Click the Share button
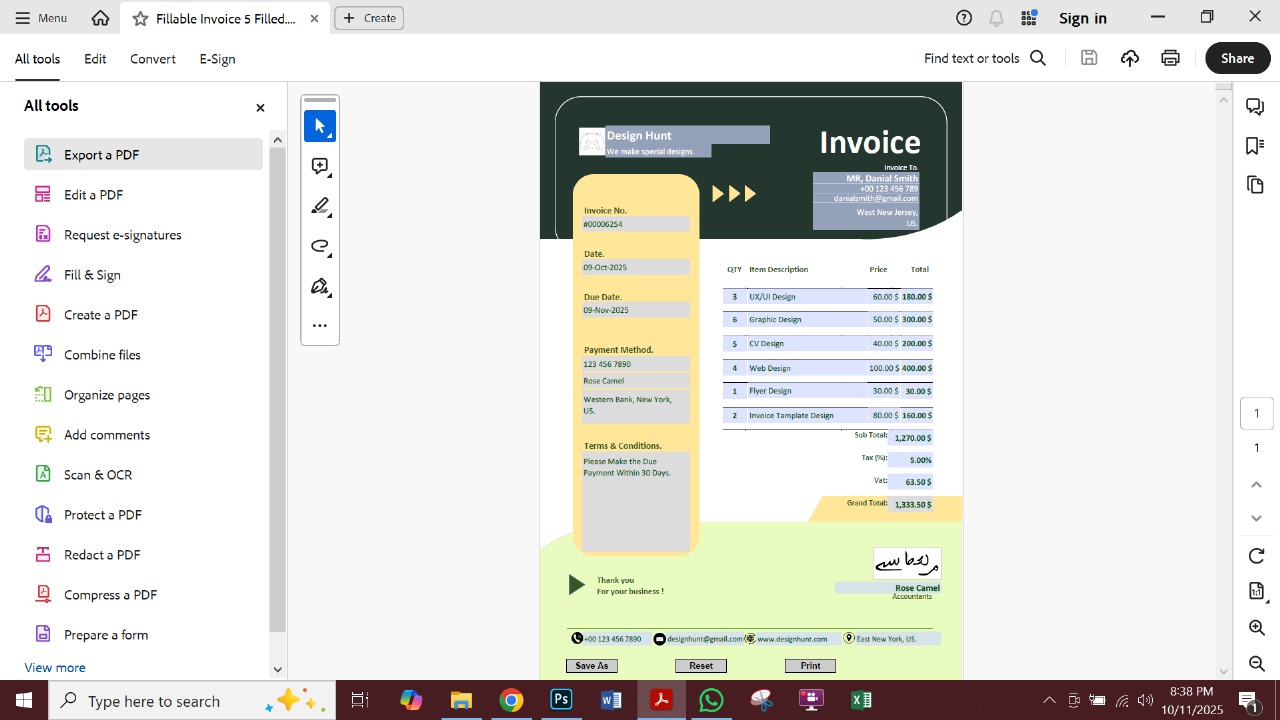This screenshot has width=1280, height=720. 1237,58
